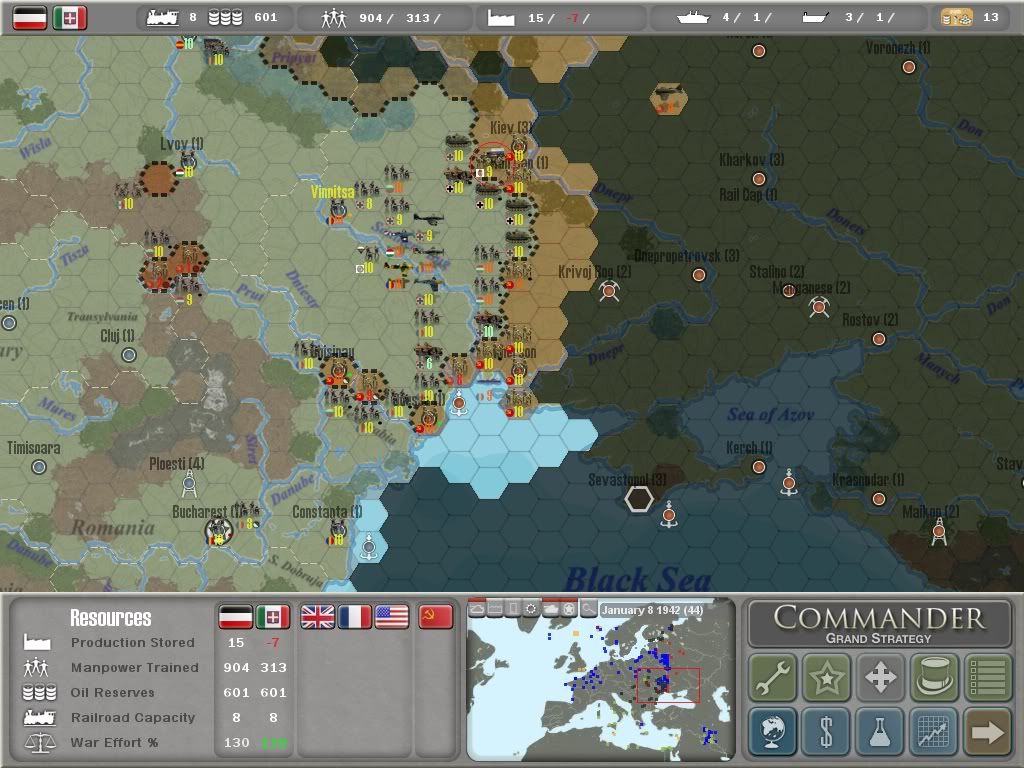Select the French flag in Resources panel
The image size is (1024, 768).
tap(355, 616)
